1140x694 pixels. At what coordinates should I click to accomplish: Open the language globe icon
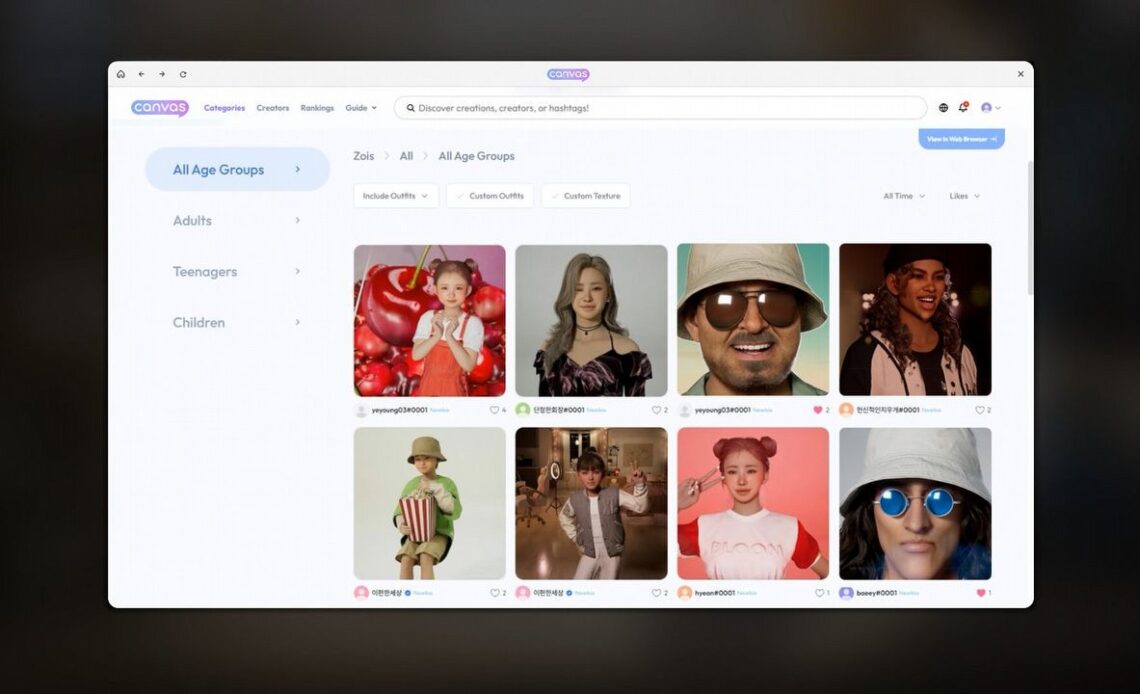pyautogui.click(x=943, y=108)
